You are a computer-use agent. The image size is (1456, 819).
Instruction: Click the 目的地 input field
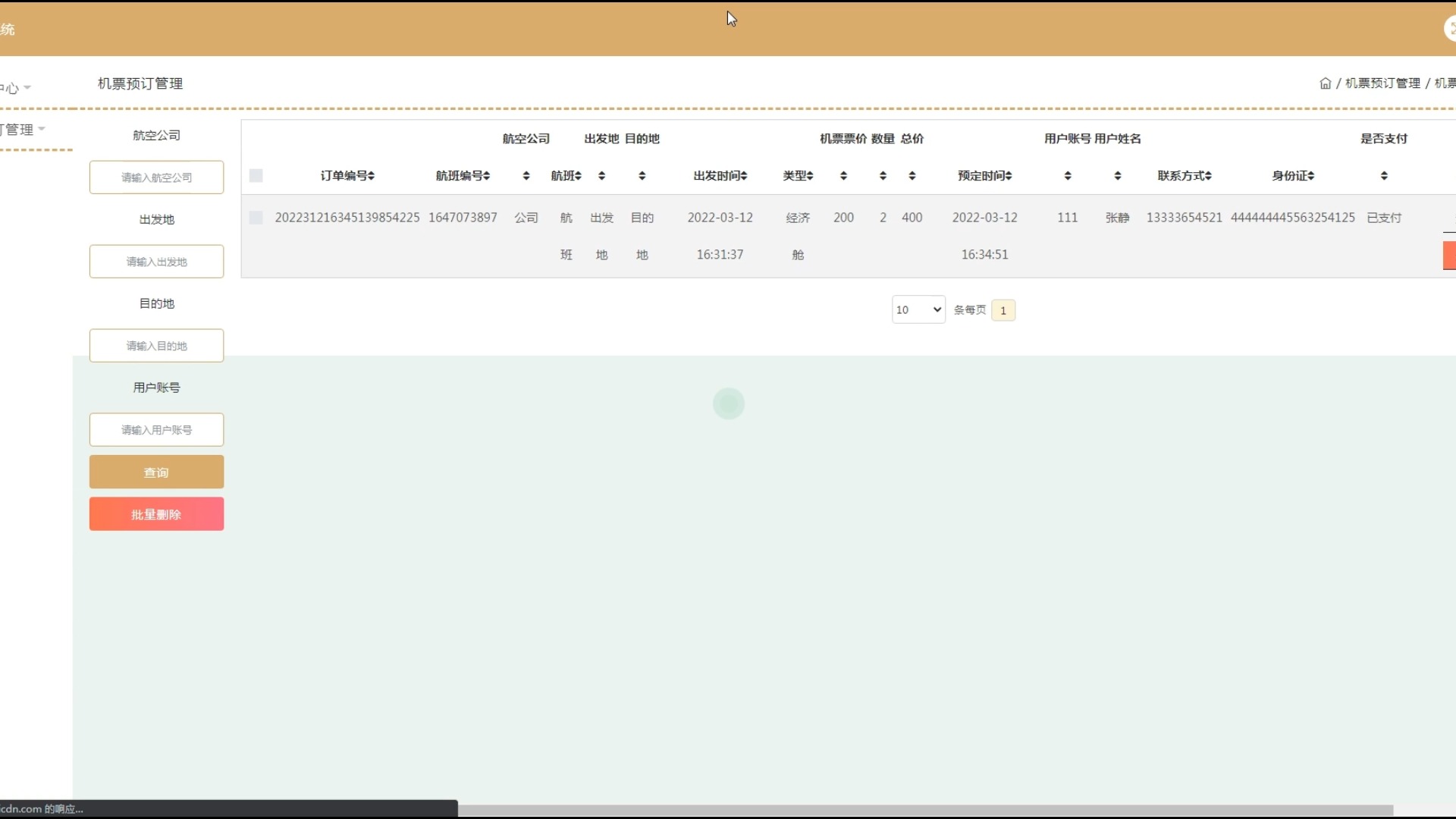tap(156, 346)
